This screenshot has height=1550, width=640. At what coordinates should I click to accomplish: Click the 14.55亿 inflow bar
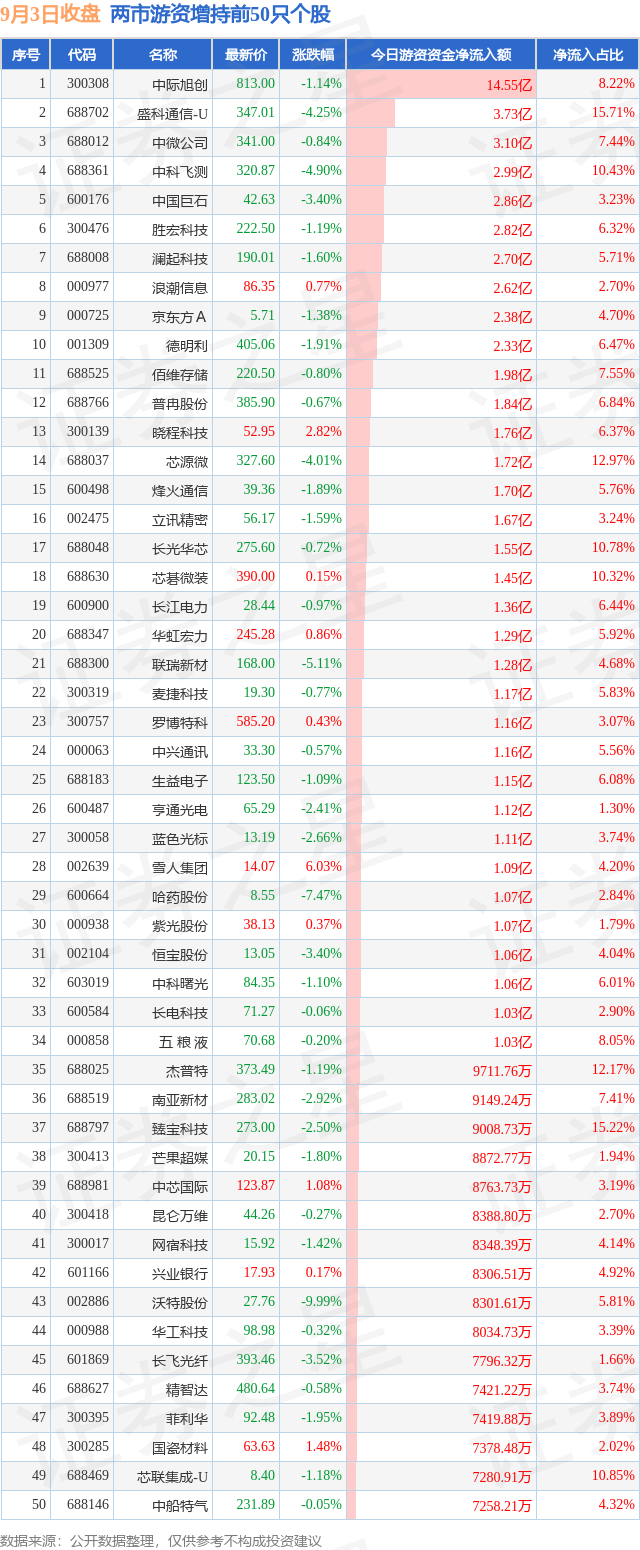point(441,85)
